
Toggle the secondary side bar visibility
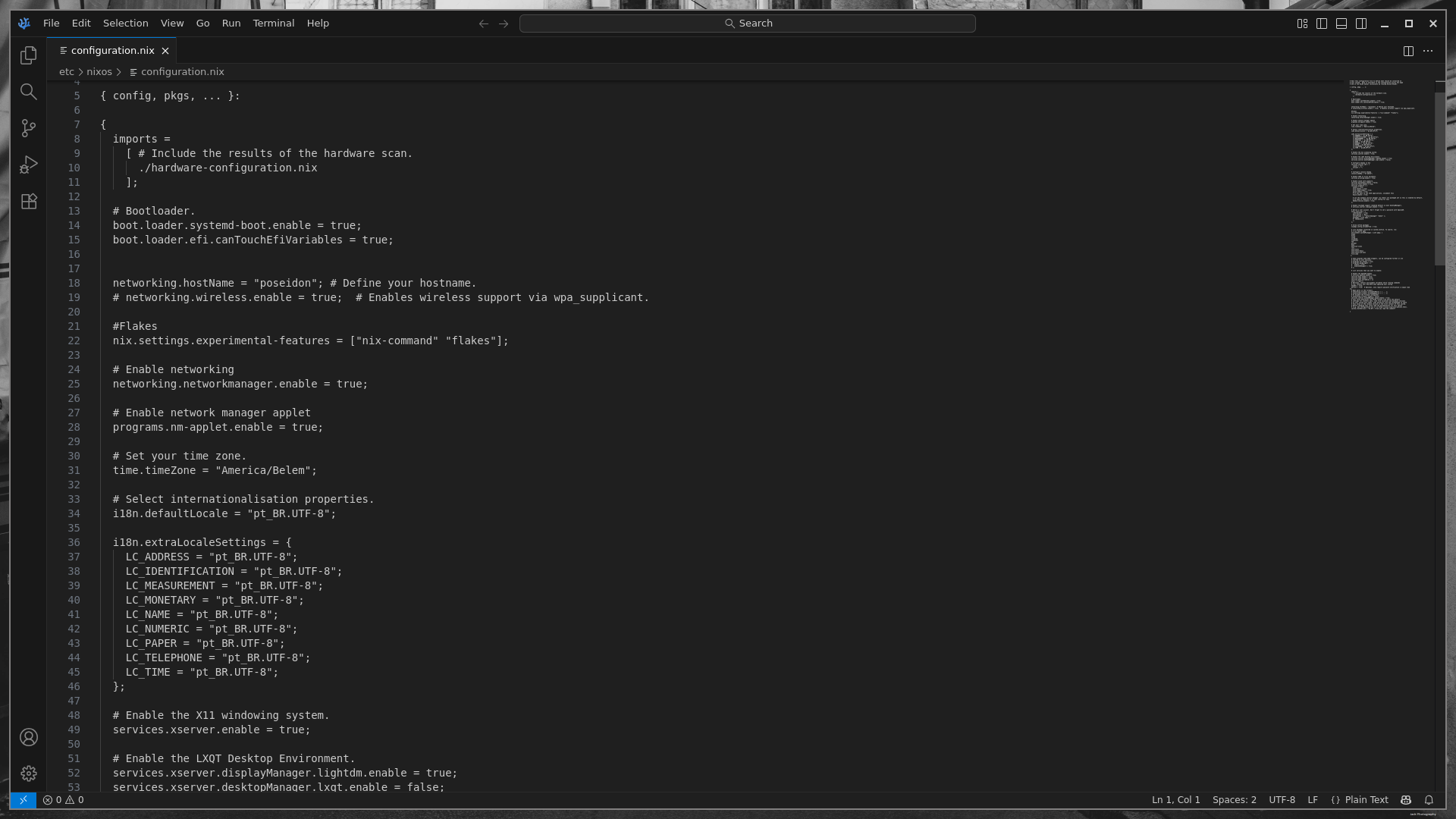pyautogui.click(x=1361, y=24)
